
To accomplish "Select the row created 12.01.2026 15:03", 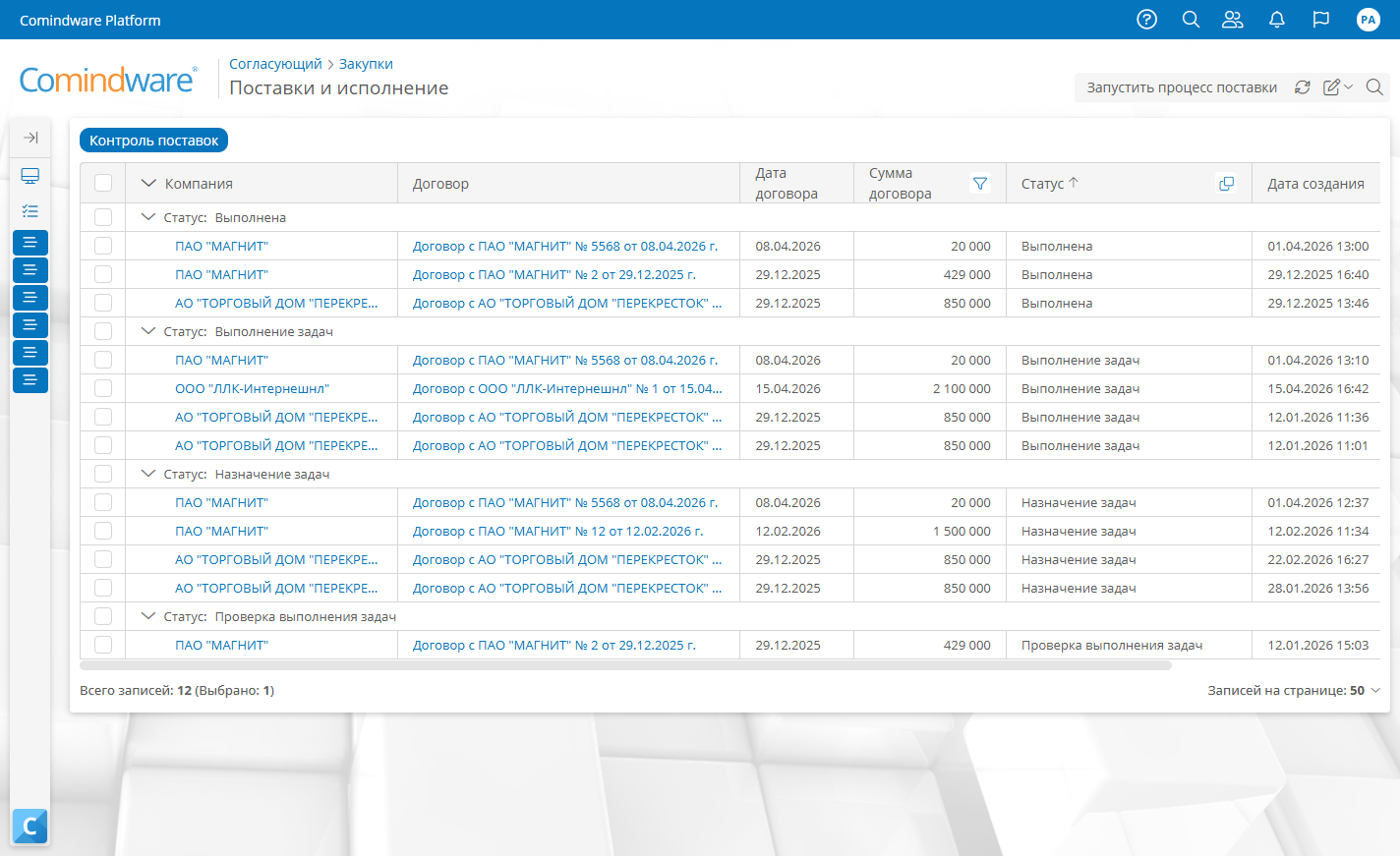I will 103,645.
